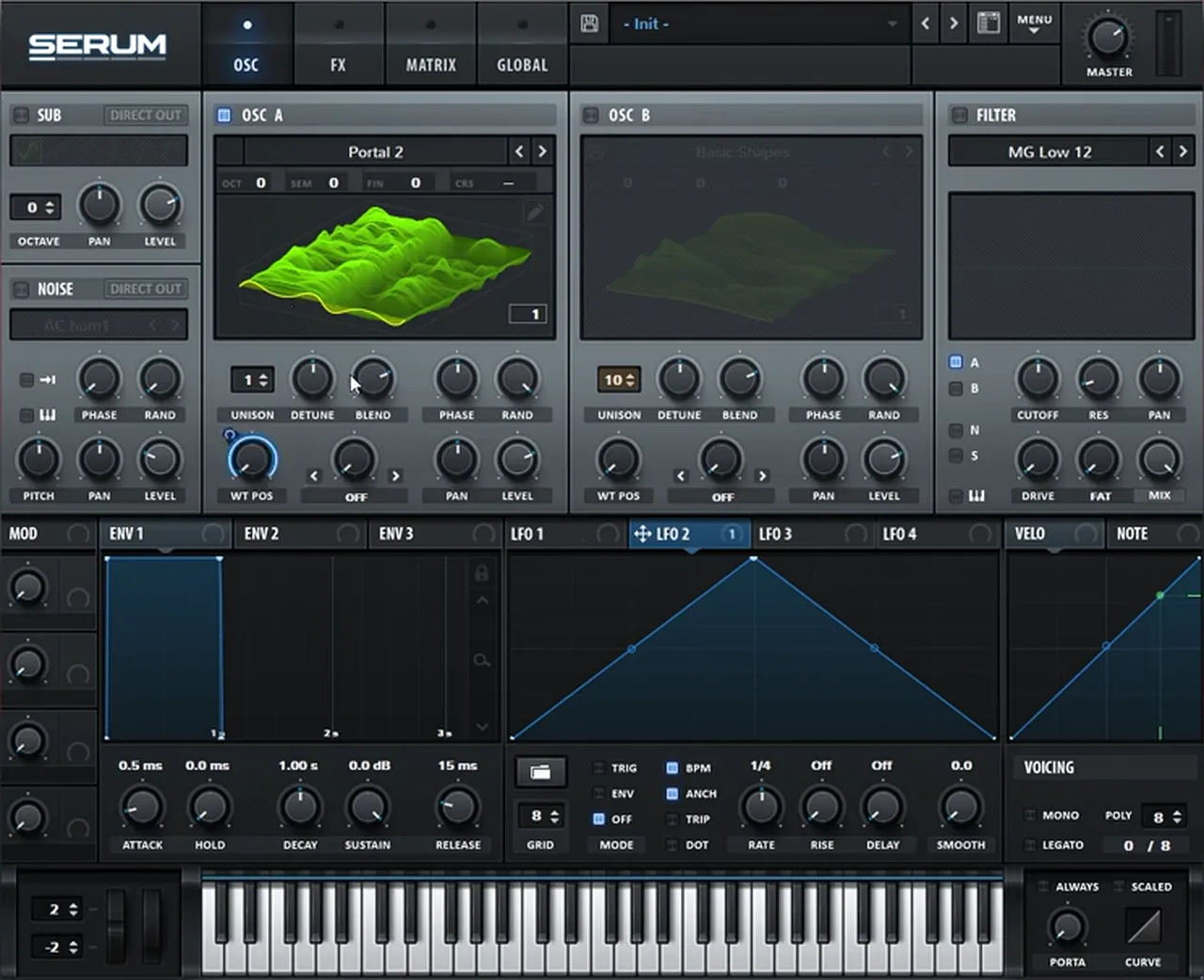Click the portamento curve shape box
The width and height of the screenshot is (1204, 980).
[1143, 926]
